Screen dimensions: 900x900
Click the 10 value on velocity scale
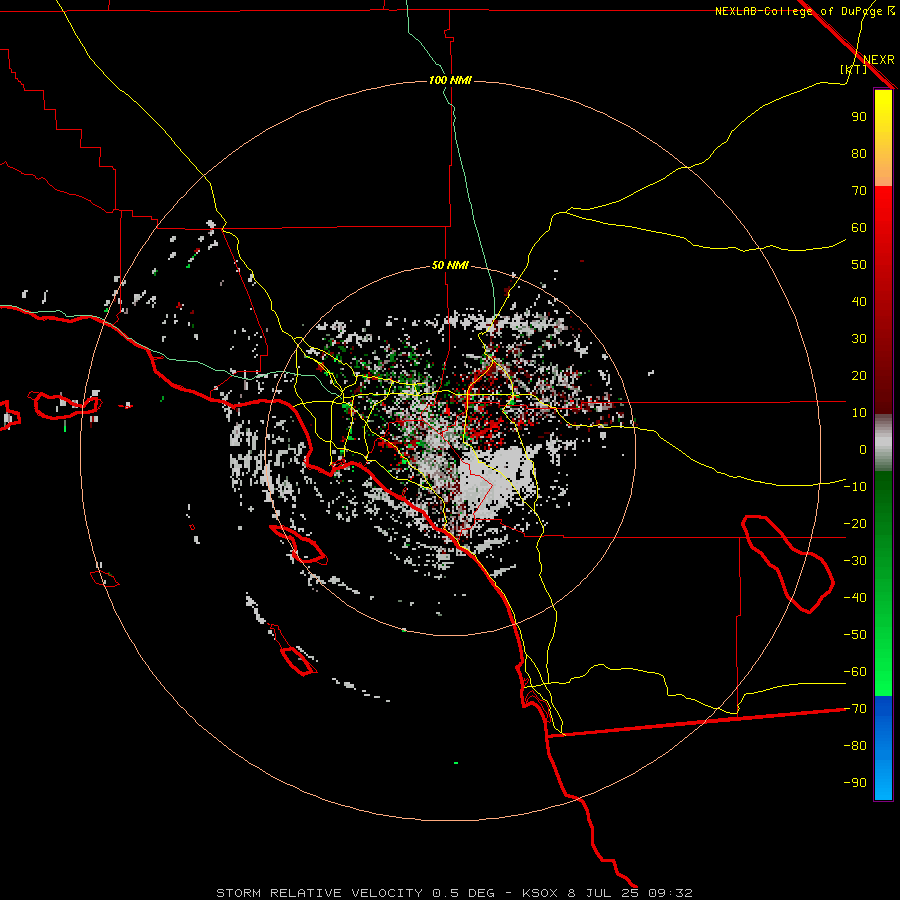click(859, 413)
